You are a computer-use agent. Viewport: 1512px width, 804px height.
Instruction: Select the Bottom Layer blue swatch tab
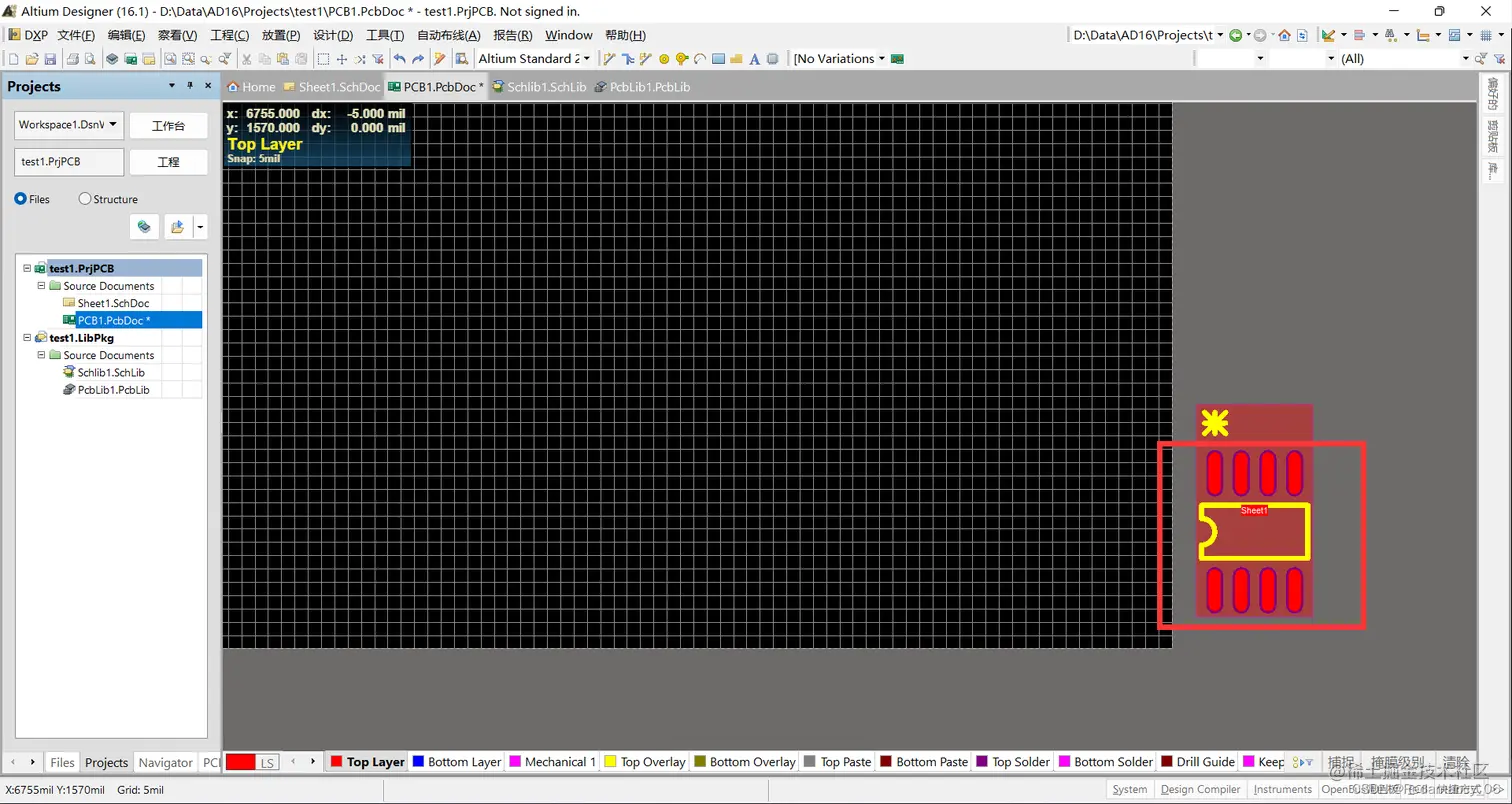coord(457,762)
